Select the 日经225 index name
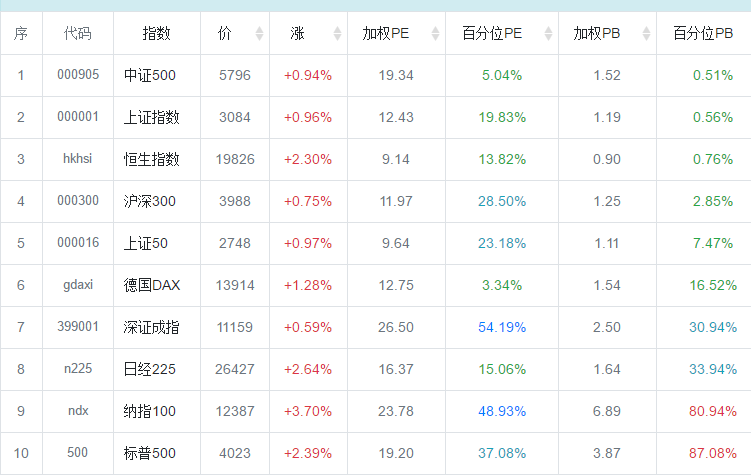751x475 pixels. [x=150, y=369]
